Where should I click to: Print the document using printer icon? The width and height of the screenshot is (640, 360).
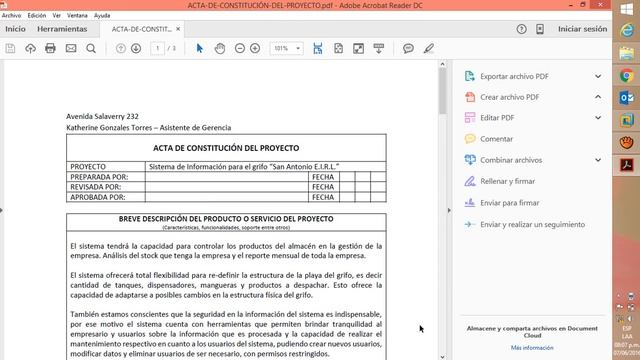(x=50, y=49)
